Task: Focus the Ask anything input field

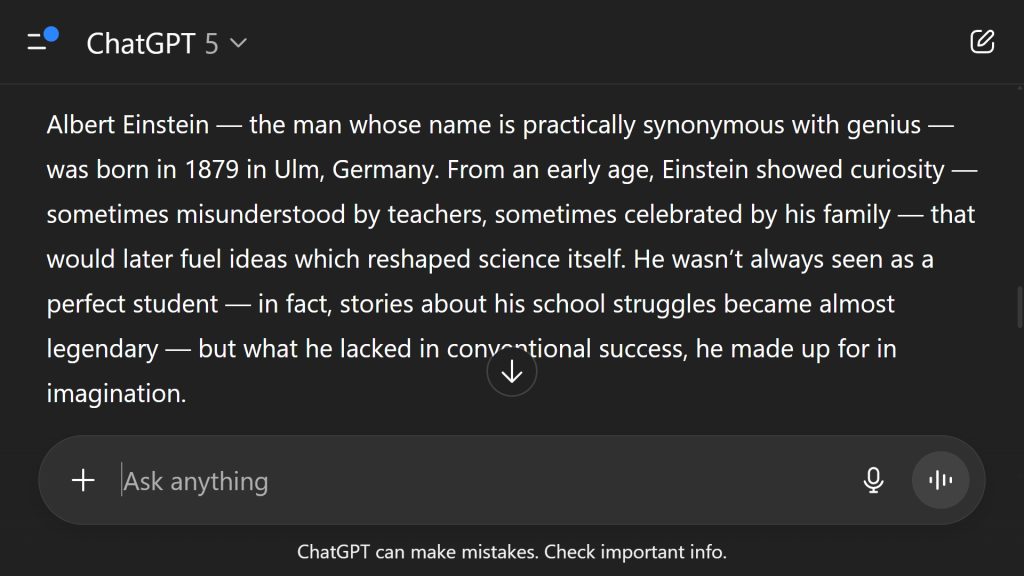Action: [480, 481]
